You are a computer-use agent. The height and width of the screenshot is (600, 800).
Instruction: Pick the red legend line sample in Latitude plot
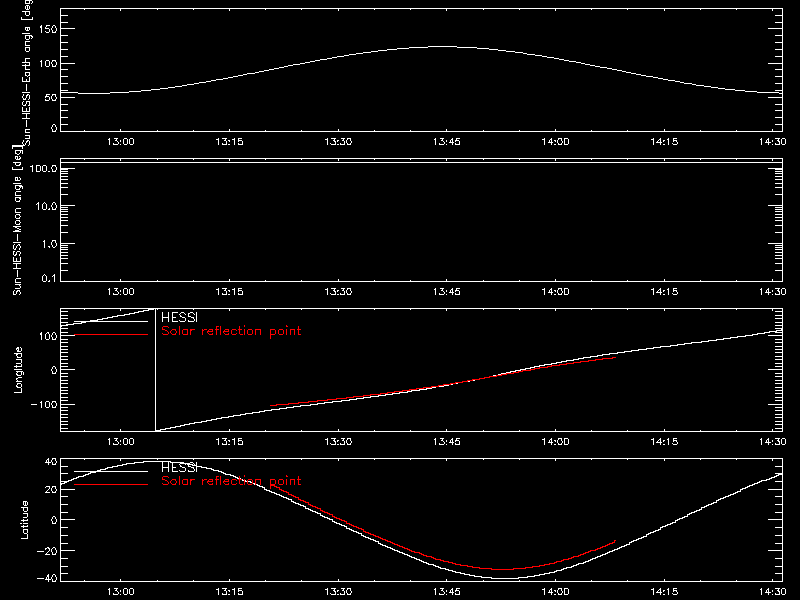111,485
